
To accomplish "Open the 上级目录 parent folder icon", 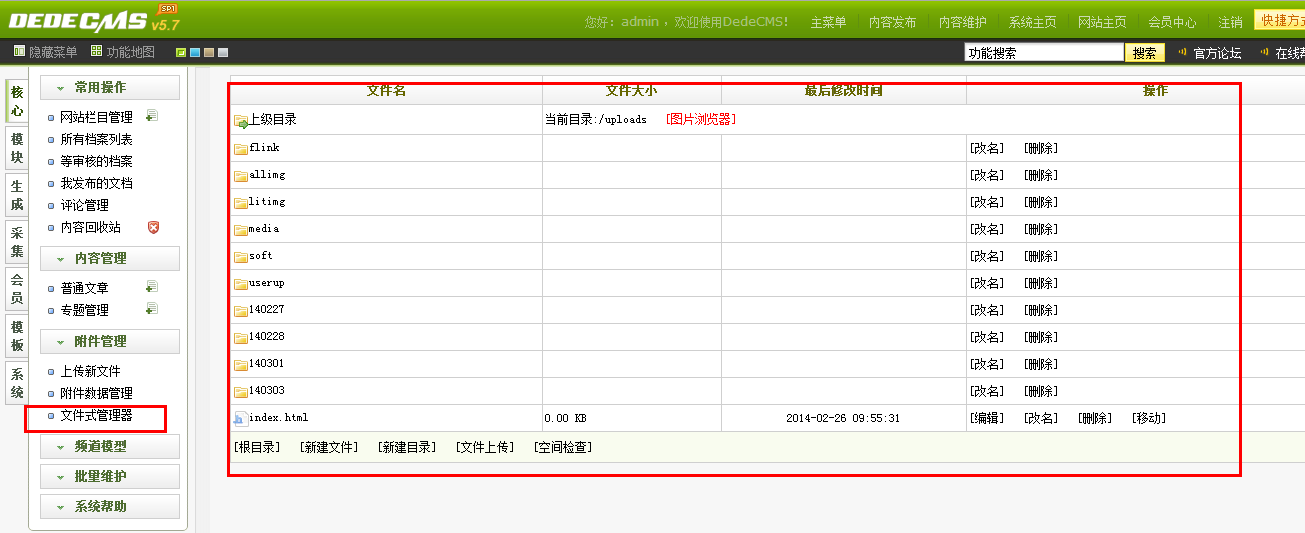I will tap(241, 121).
